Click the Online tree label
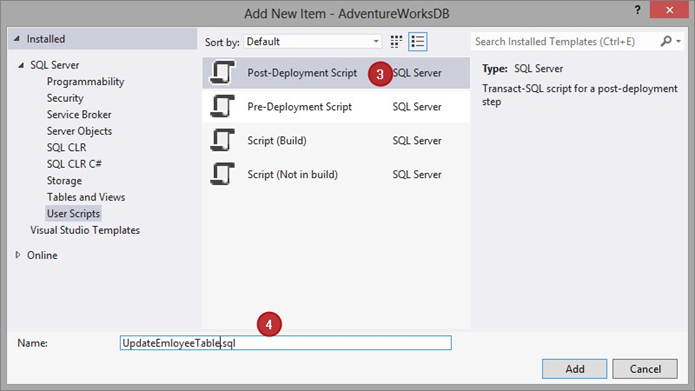The width and height of the screenshot is (695, 391). coord(42,255)
